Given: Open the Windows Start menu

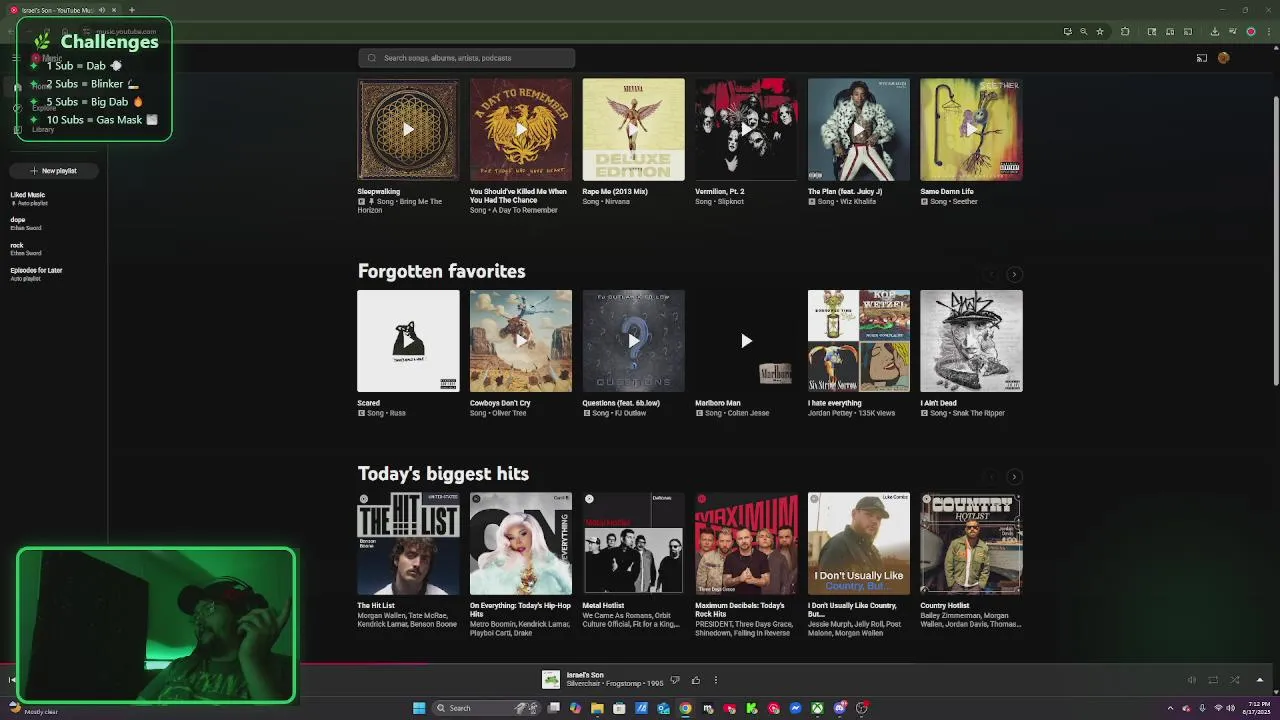Looking at the screenshot, I should click(x=419, y=708).
